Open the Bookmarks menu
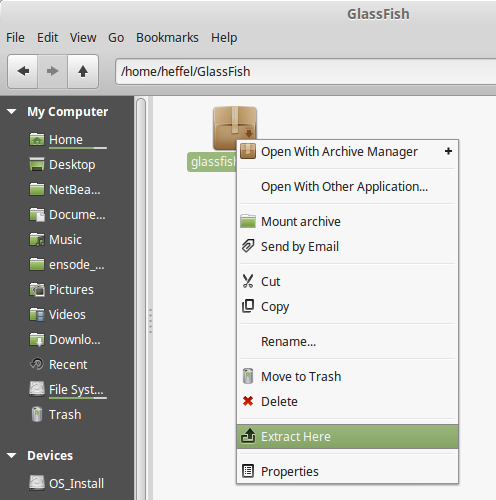The height and width of the screenshot is (500, 496). 167,38
